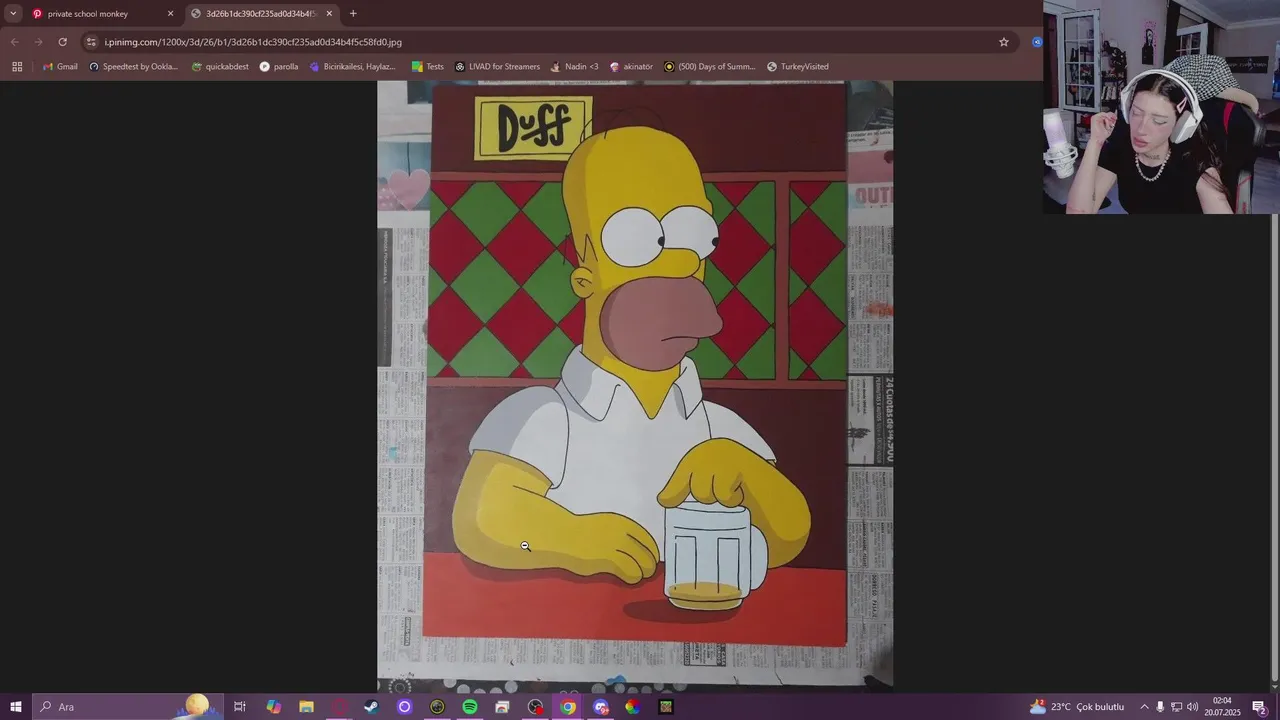Screen dimensions: 1280x720
Task: Open Steam from the taskbar
Action: click(371, 707)
